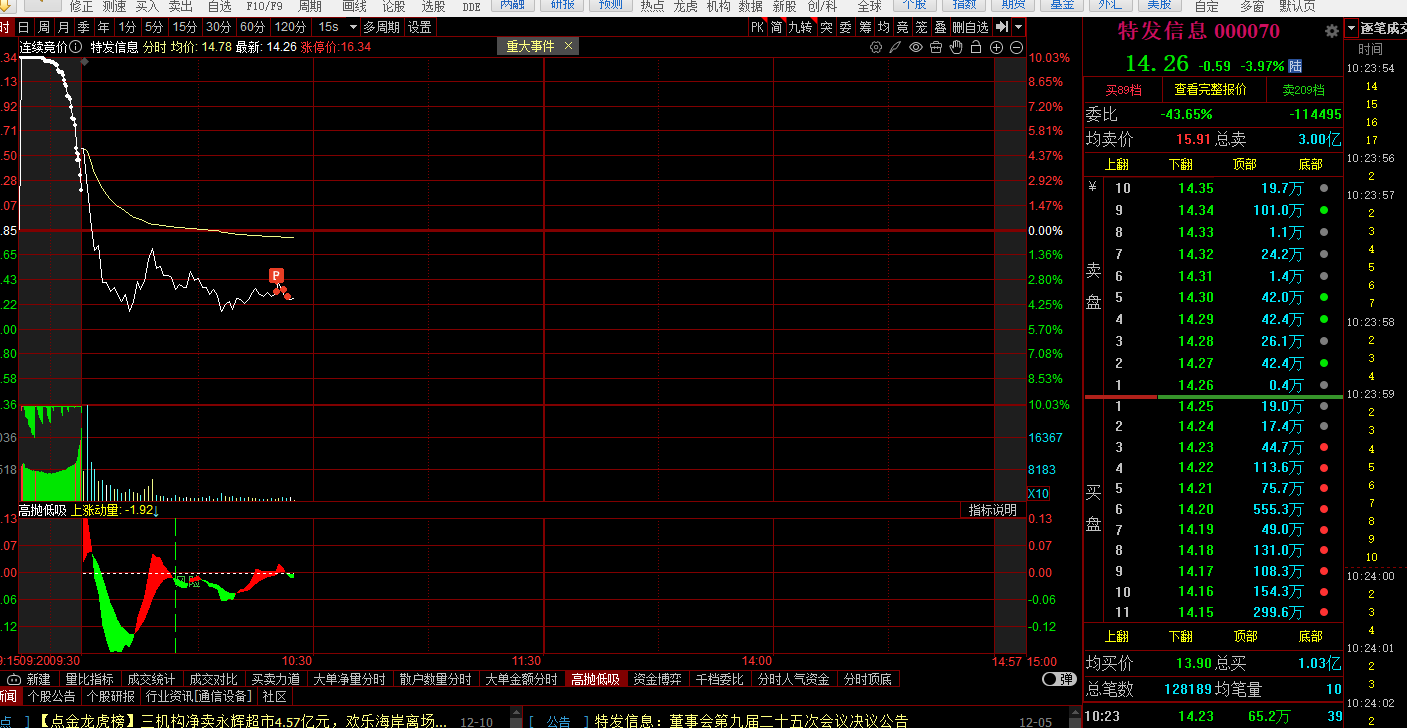1407x728 pixels.
Task: Select 千档委比 indicator tab
Action: point(719,679)
